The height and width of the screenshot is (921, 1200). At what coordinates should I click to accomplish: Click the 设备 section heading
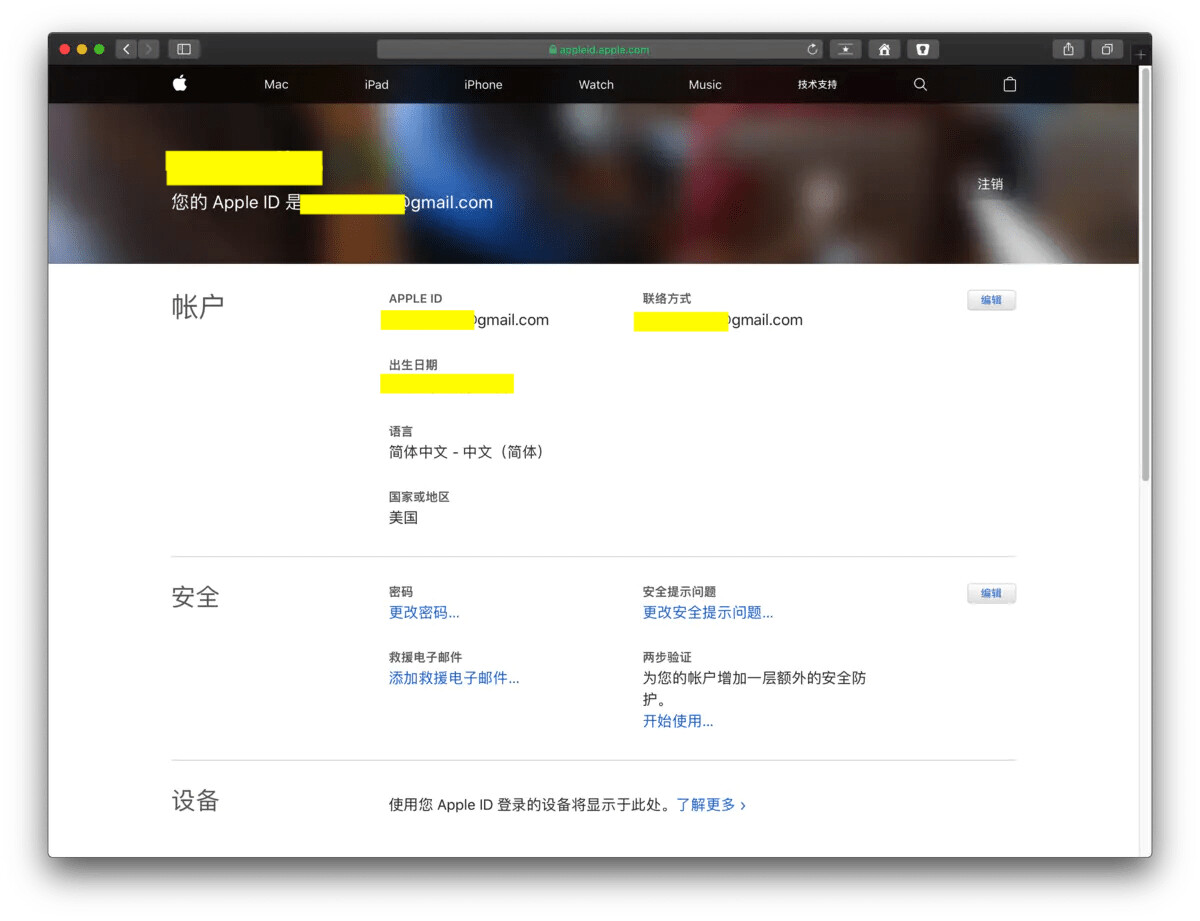[195, 801]
